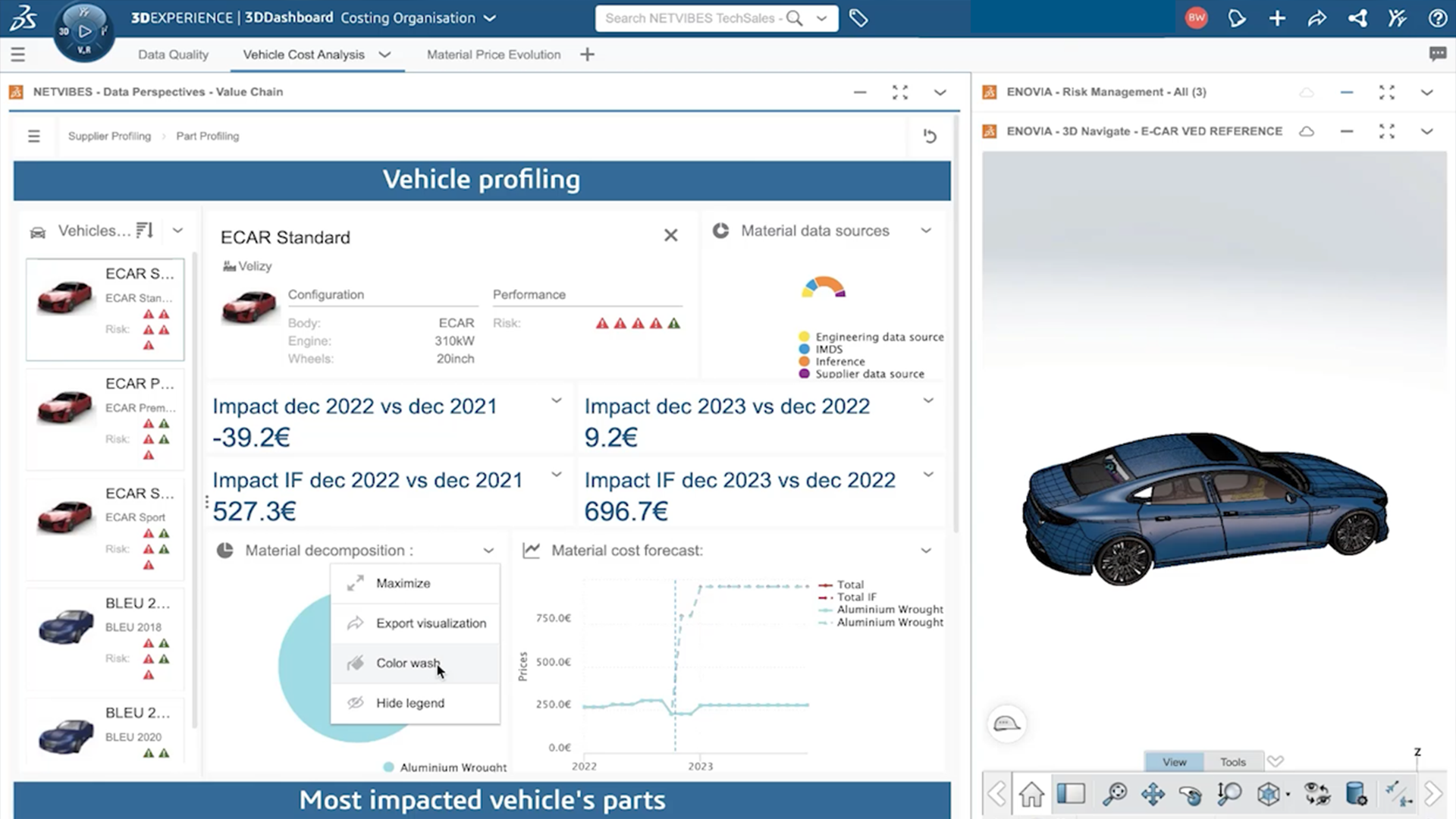Choose Color wash from the menu
The height and width of the screenshot is (819, 1456).
point(407,663)
